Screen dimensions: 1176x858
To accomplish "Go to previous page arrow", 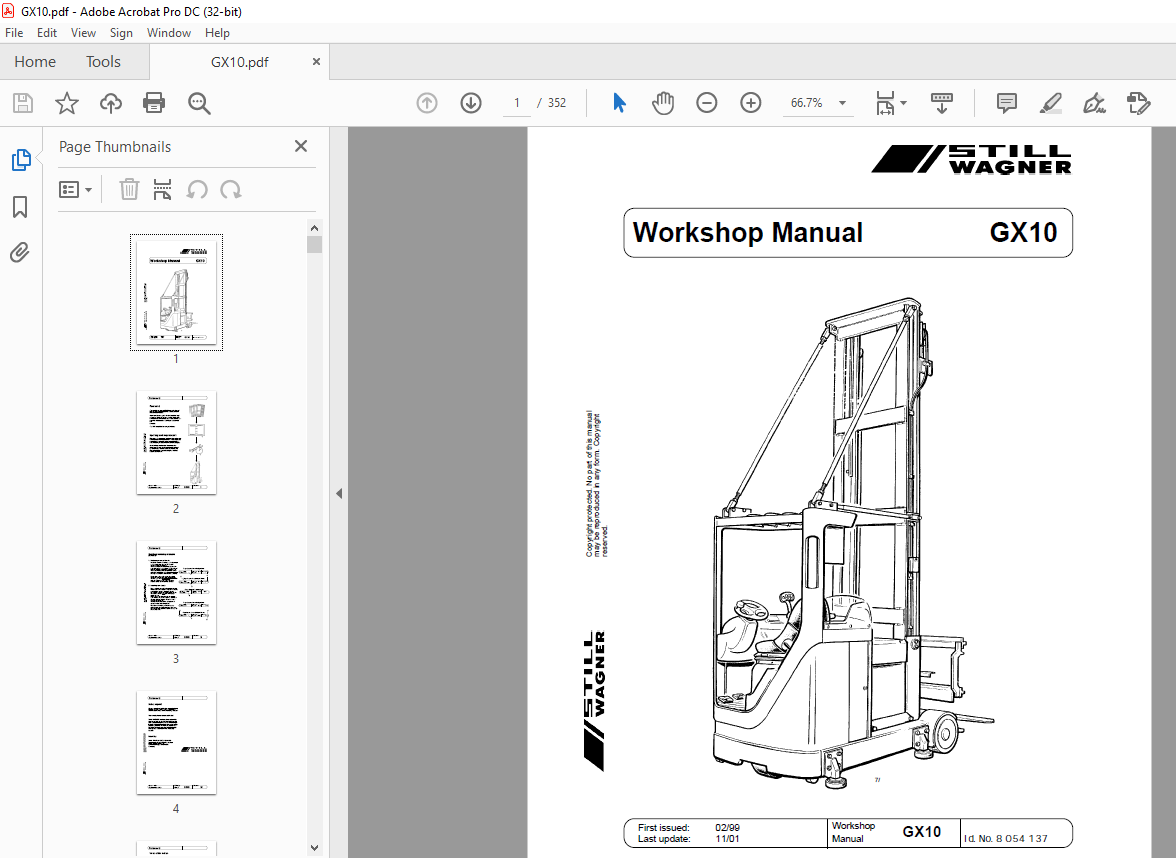I will 427,103.
